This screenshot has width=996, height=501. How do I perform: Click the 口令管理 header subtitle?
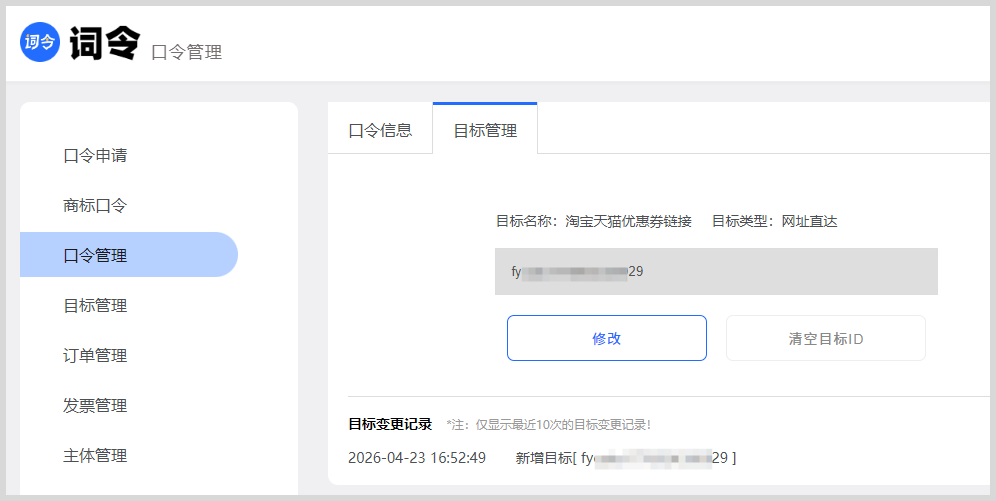click(x=187, y=52)
